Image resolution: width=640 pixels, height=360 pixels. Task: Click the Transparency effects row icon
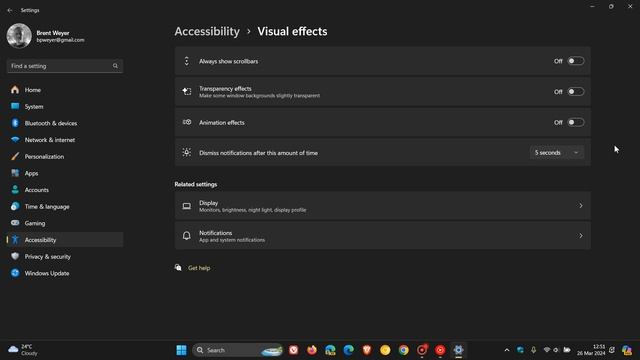coord(187,91)
